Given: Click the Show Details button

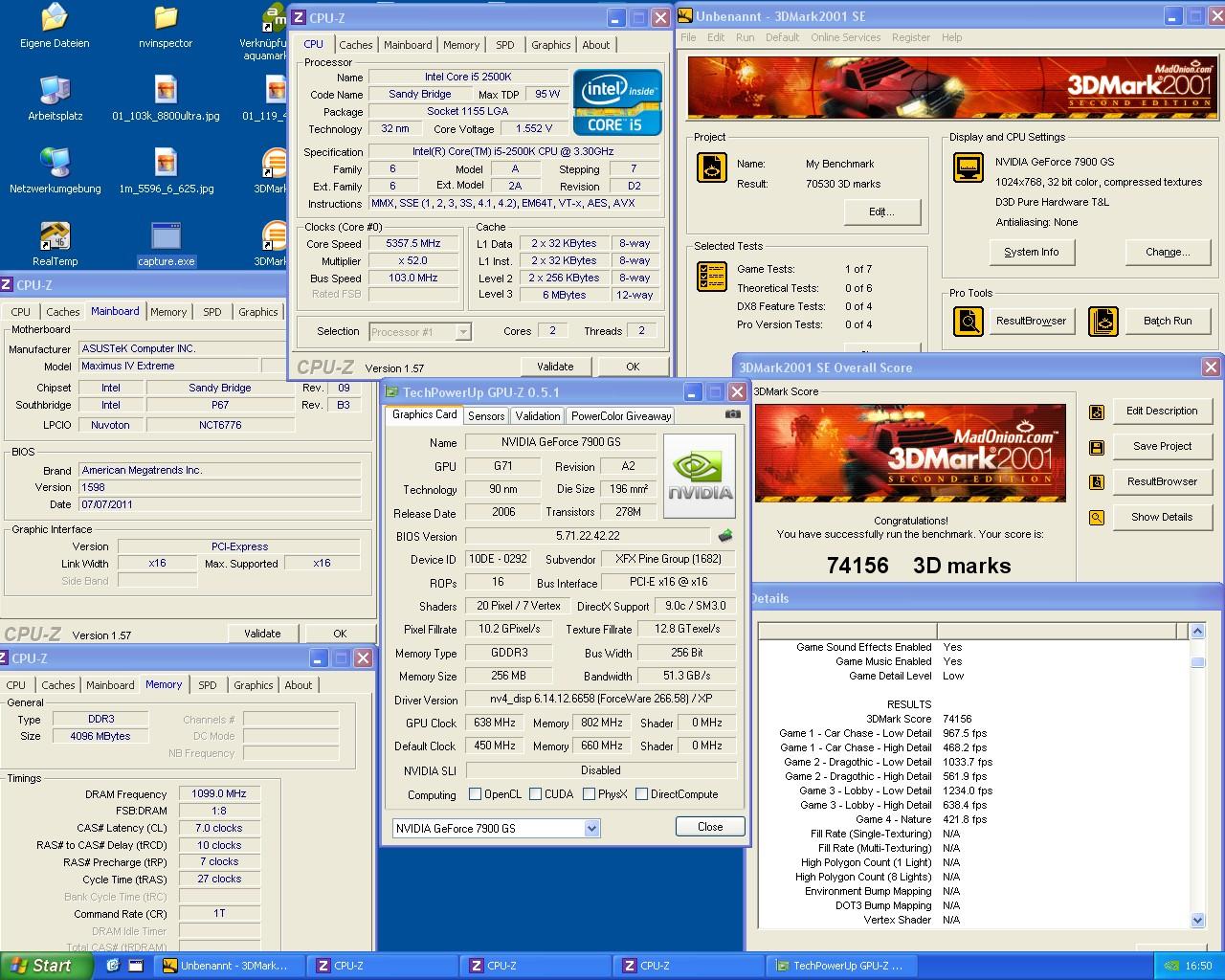Looking at the screenshot, I should [1162, 518].
